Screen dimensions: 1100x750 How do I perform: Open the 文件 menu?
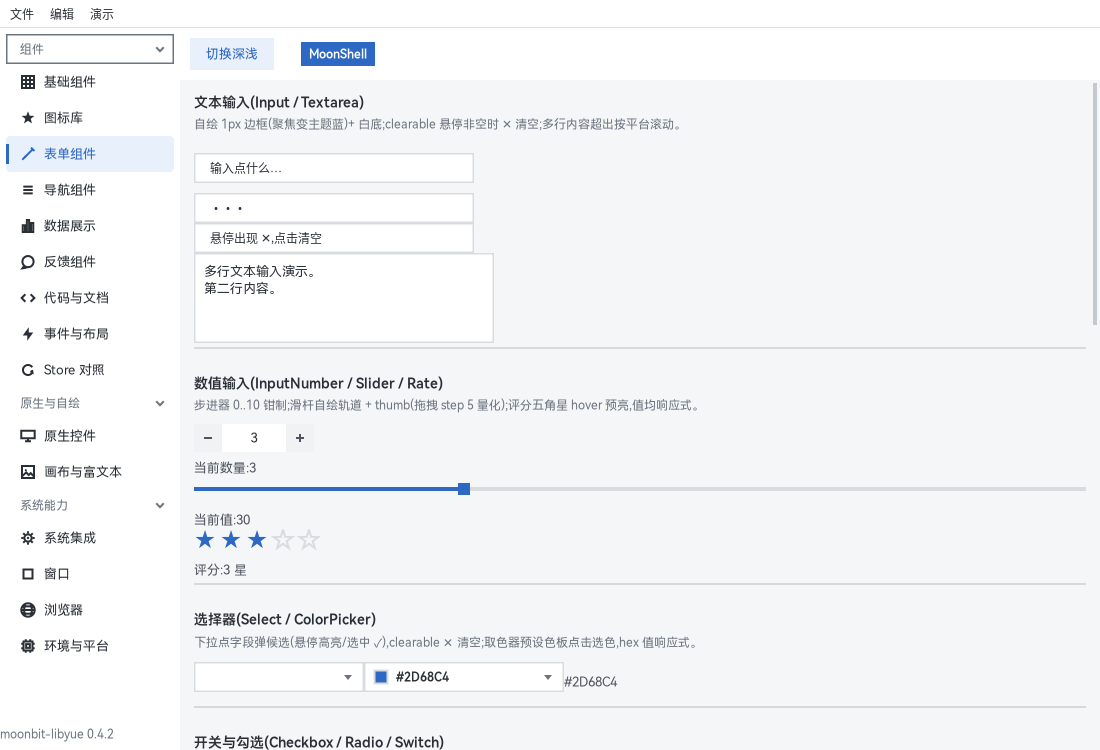(x=22, y=14)
